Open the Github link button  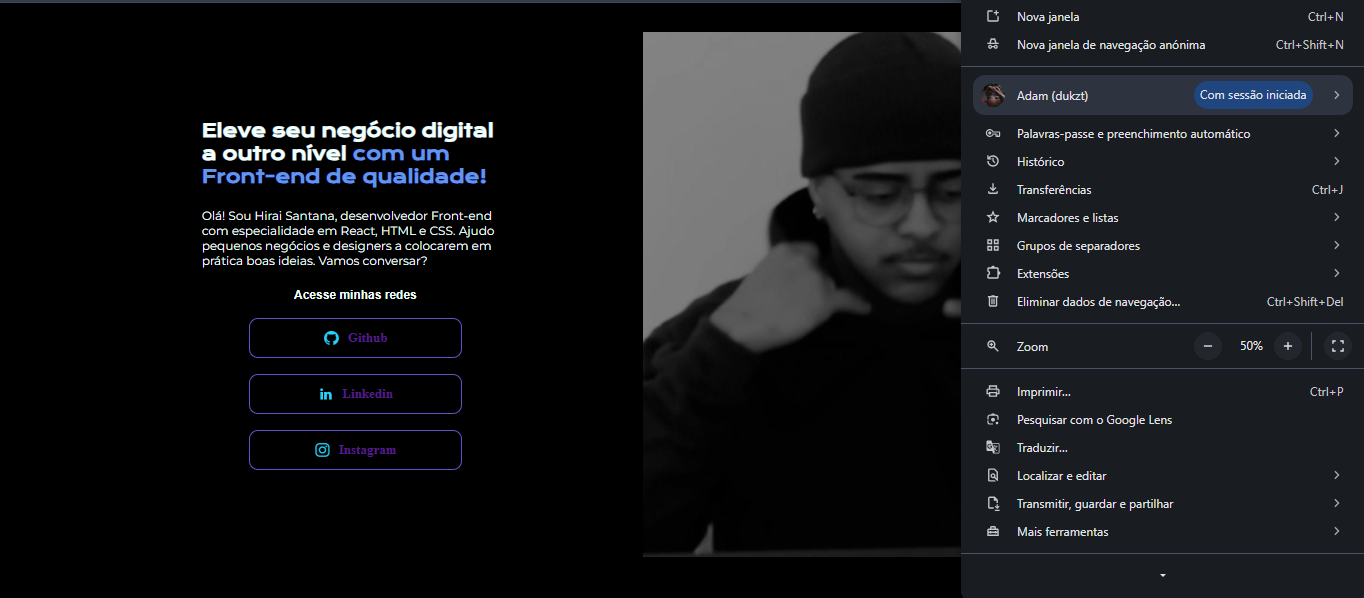pyautogui.click(x=355, y=338)
